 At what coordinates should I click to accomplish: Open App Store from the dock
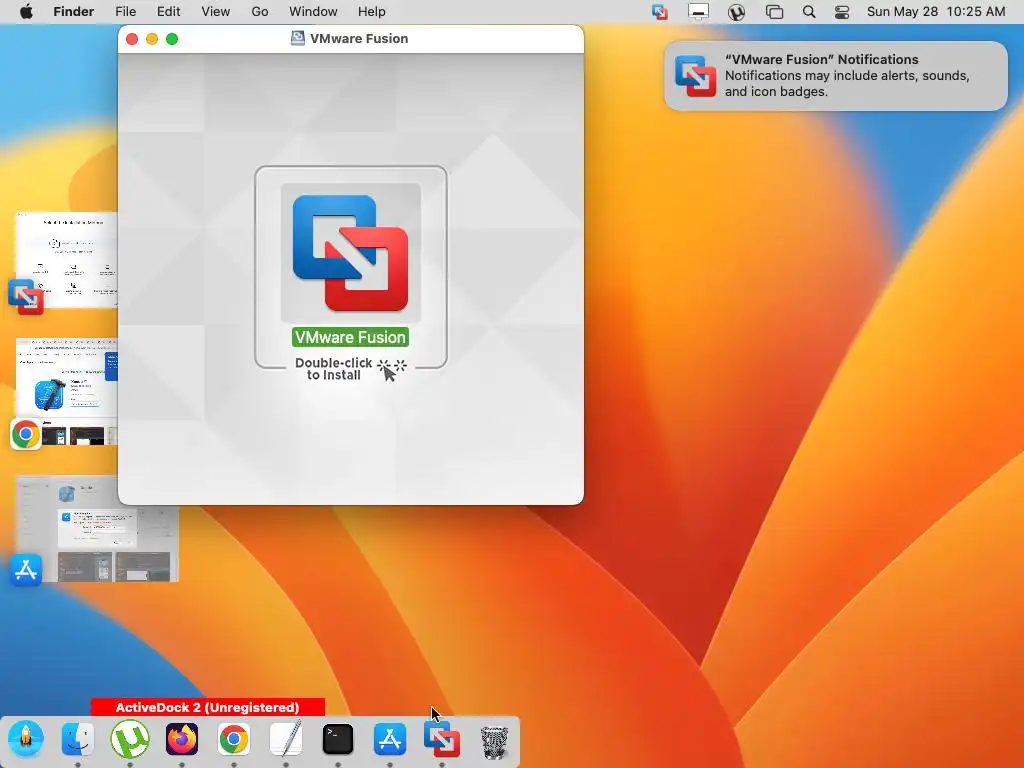click(390, 739)
